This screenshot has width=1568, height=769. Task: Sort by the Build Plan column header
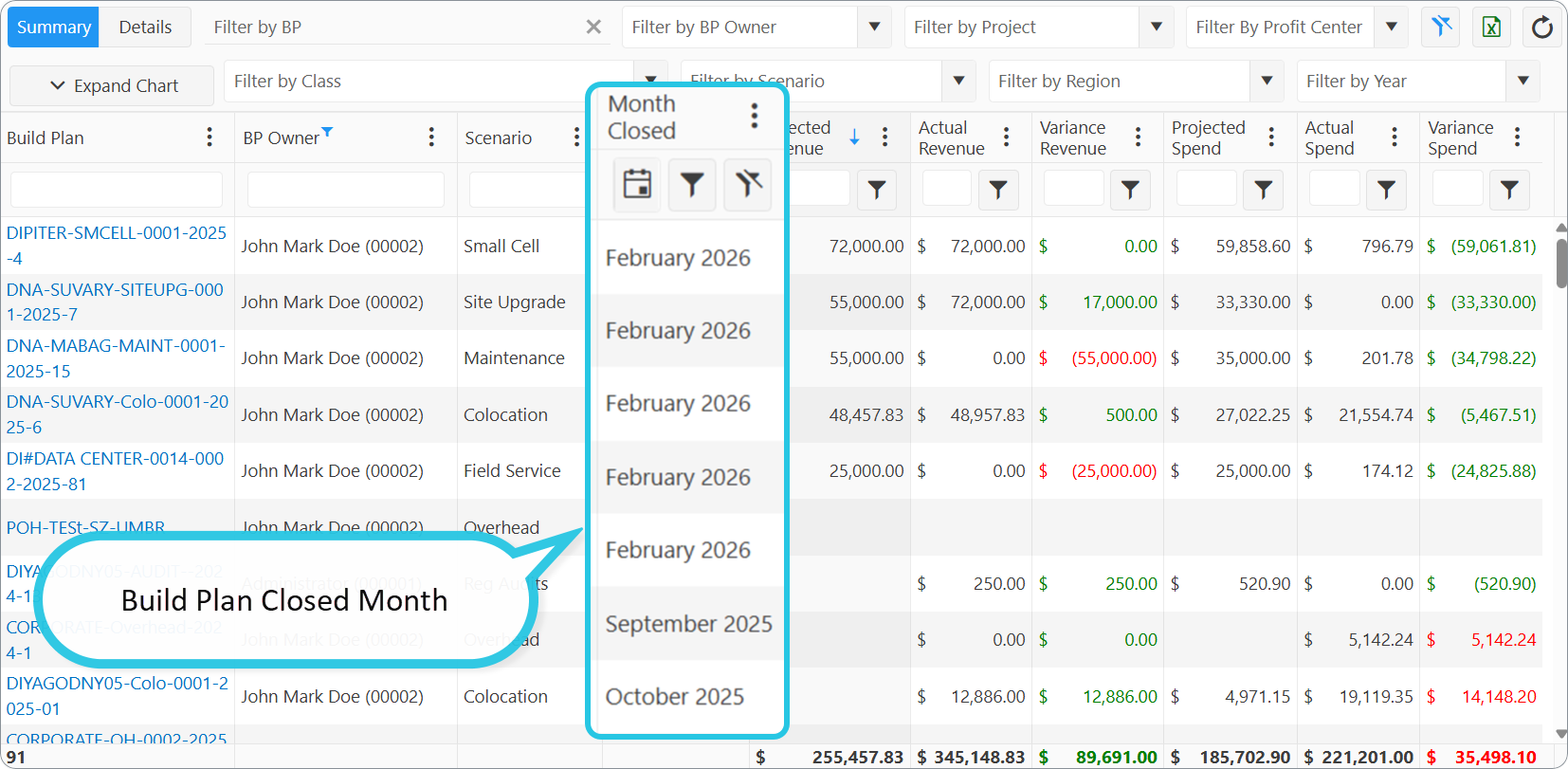(x=46, y=138)
